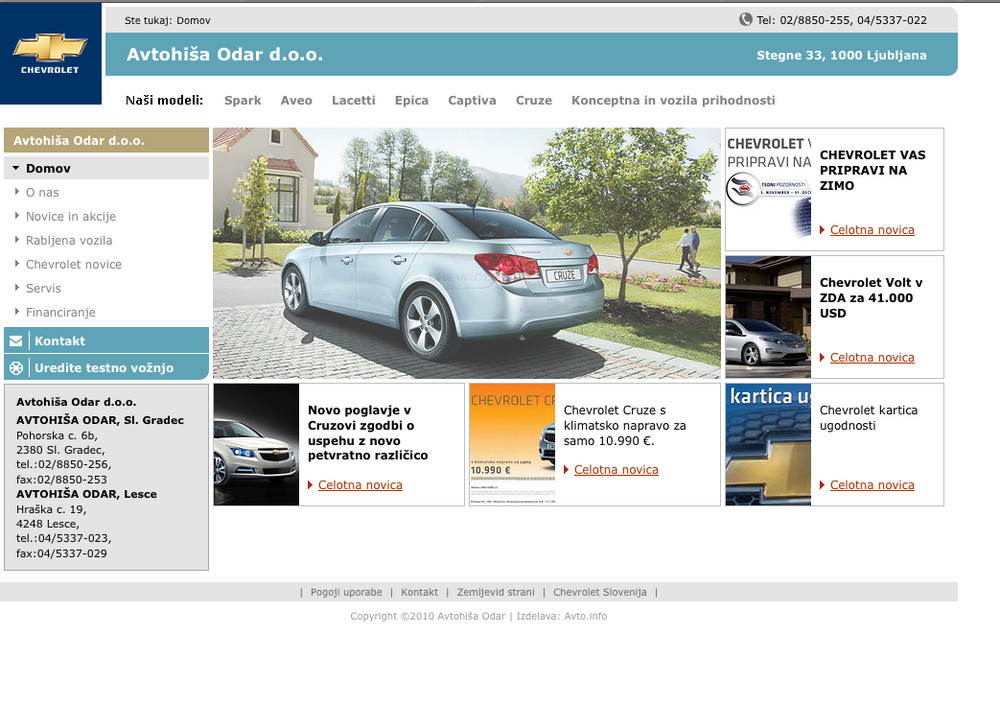The width and height of the screenshot is (1000, 704).
Task: Click the envelope icon next to Kontakt
Action: (16, 341)
